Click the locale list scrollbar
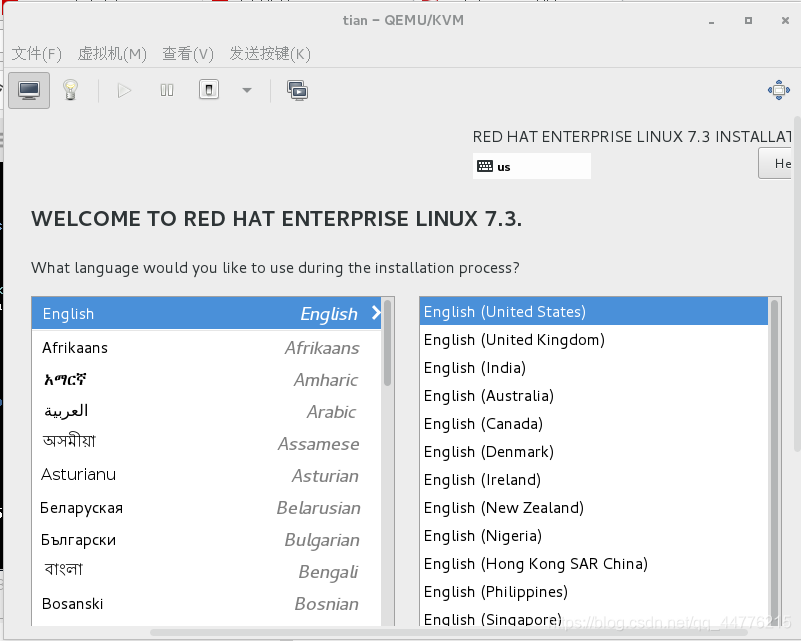The width and height of the screenshot is (801, 641). [774, 462]
